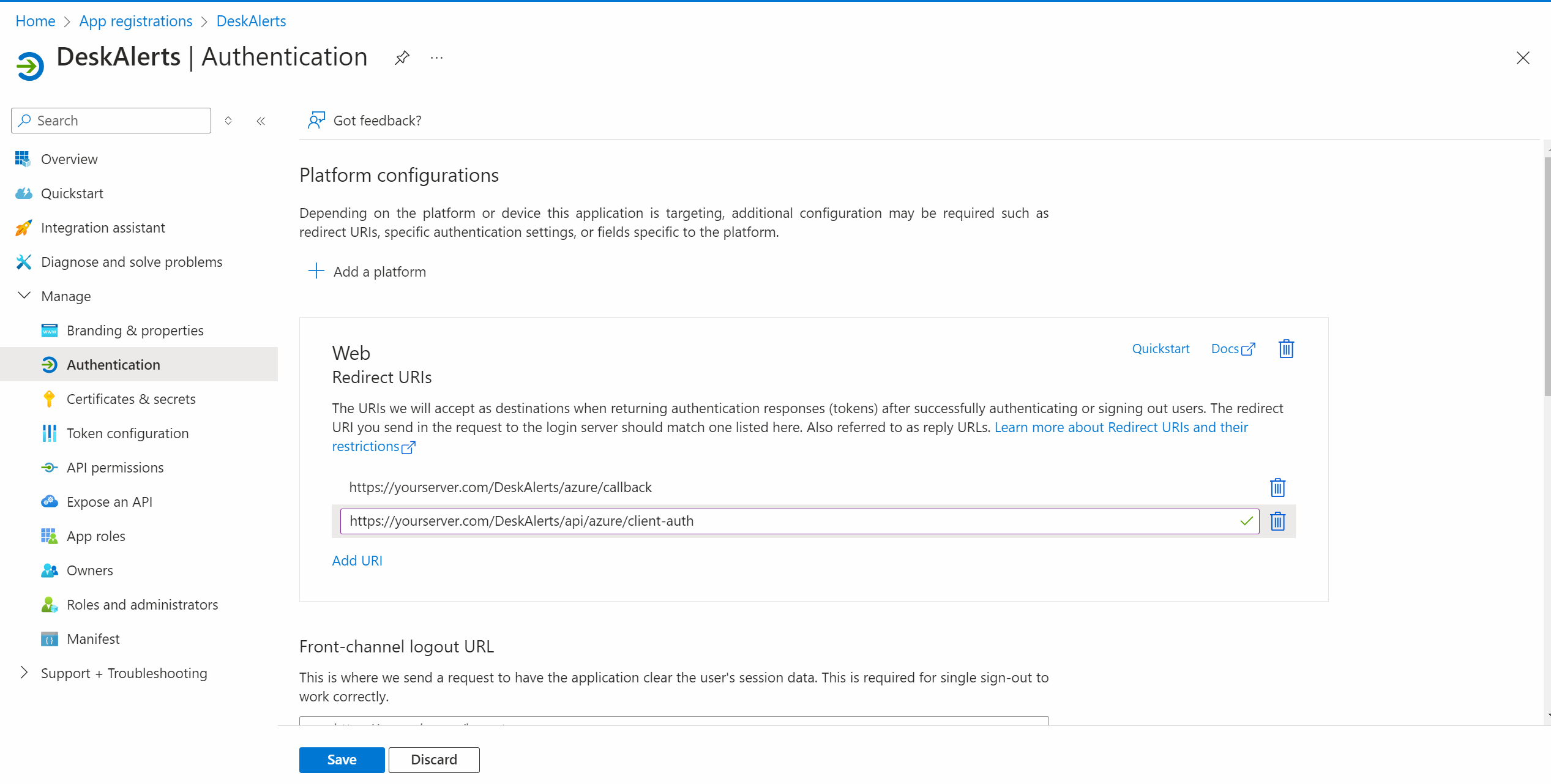This screenshot has height=784, width=1551.
Task: Delete the client-auth redirect URI
Action: 1277,521
